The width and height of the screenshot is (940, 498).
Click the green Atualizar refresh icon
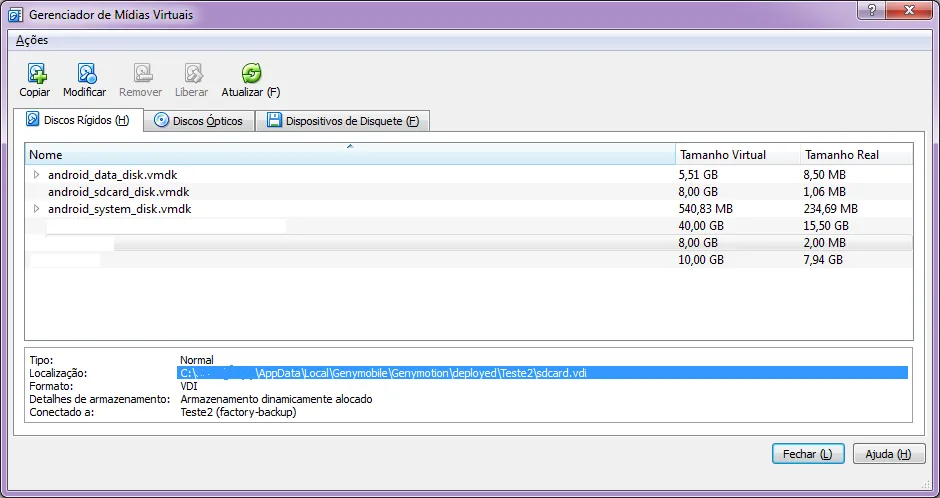[x=251, y=73]
